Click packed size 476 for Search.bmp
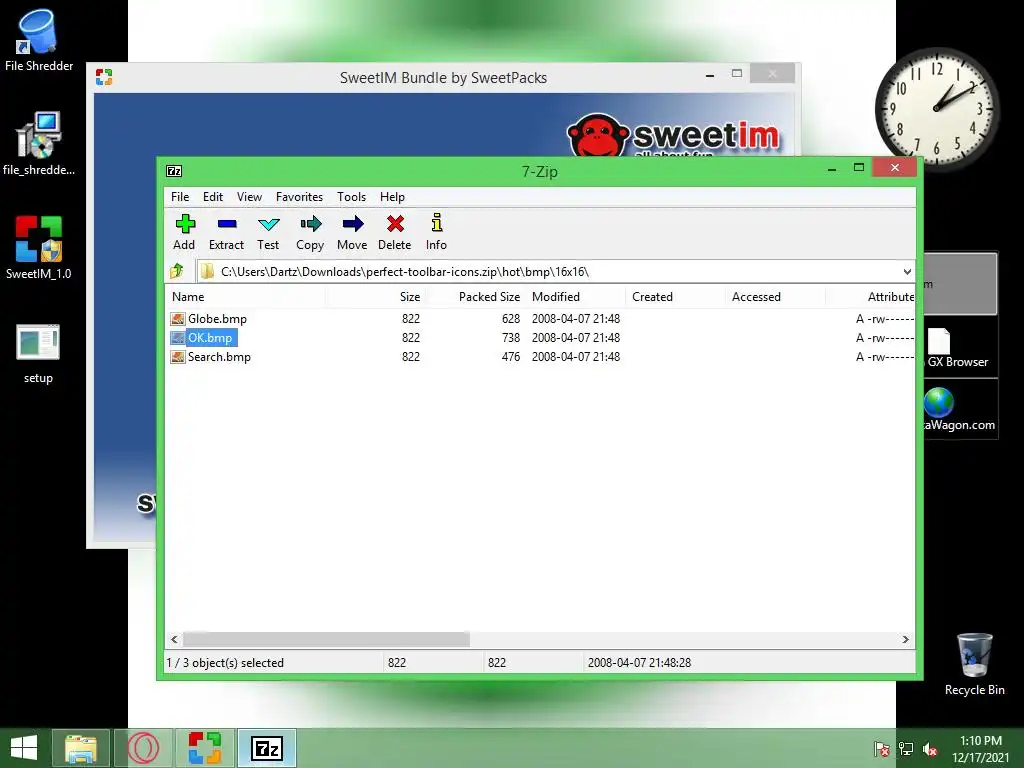This screenshot has height=768, width=1024. pos(511,357)
